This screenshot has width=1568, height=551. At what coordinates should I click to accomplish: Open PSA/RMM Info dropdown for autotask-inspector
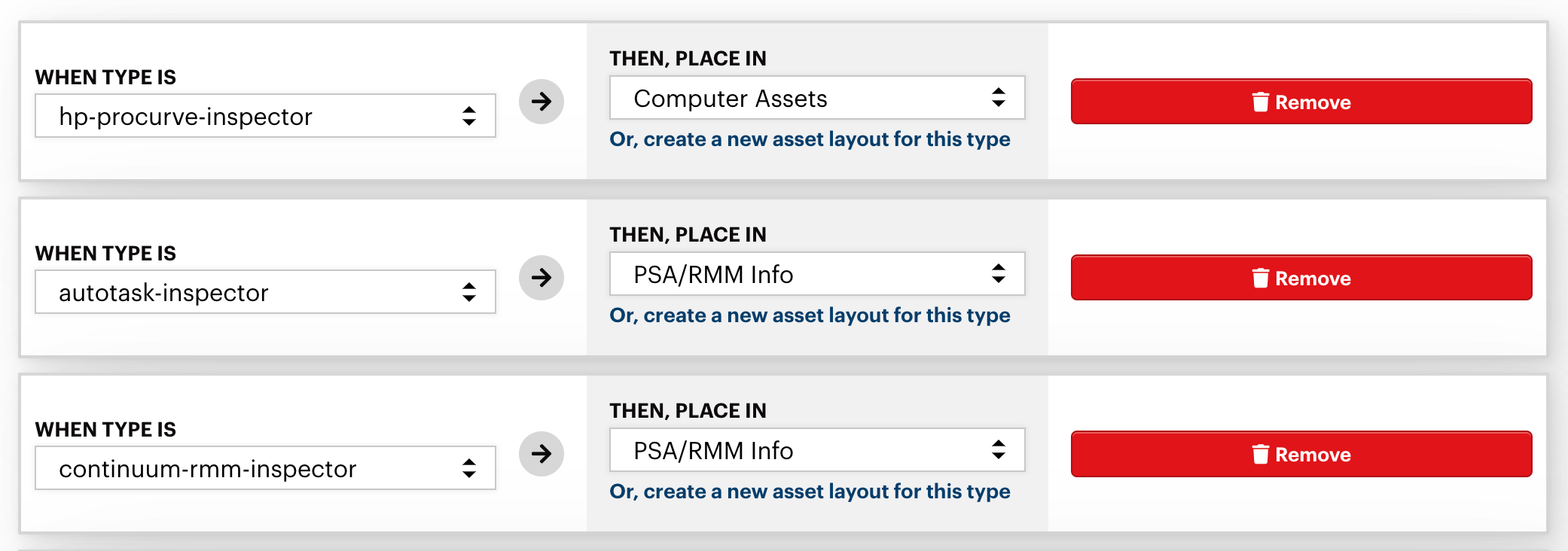tap(817, 274)
